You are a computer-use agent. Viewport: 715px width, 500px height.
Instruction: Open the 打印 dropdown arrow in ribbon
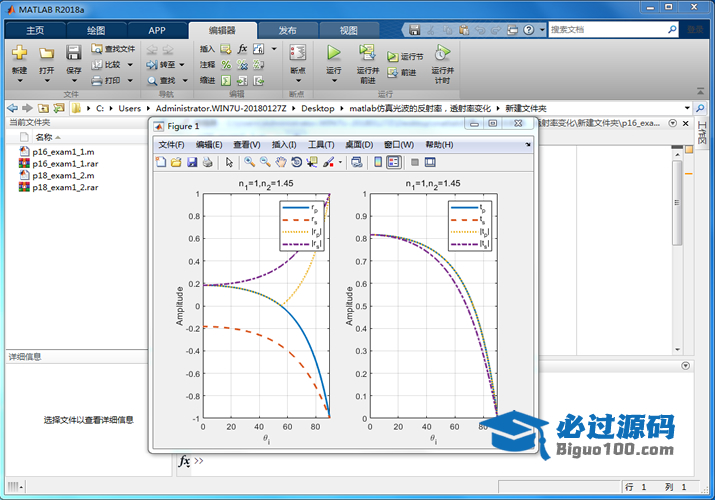(130, 81)
